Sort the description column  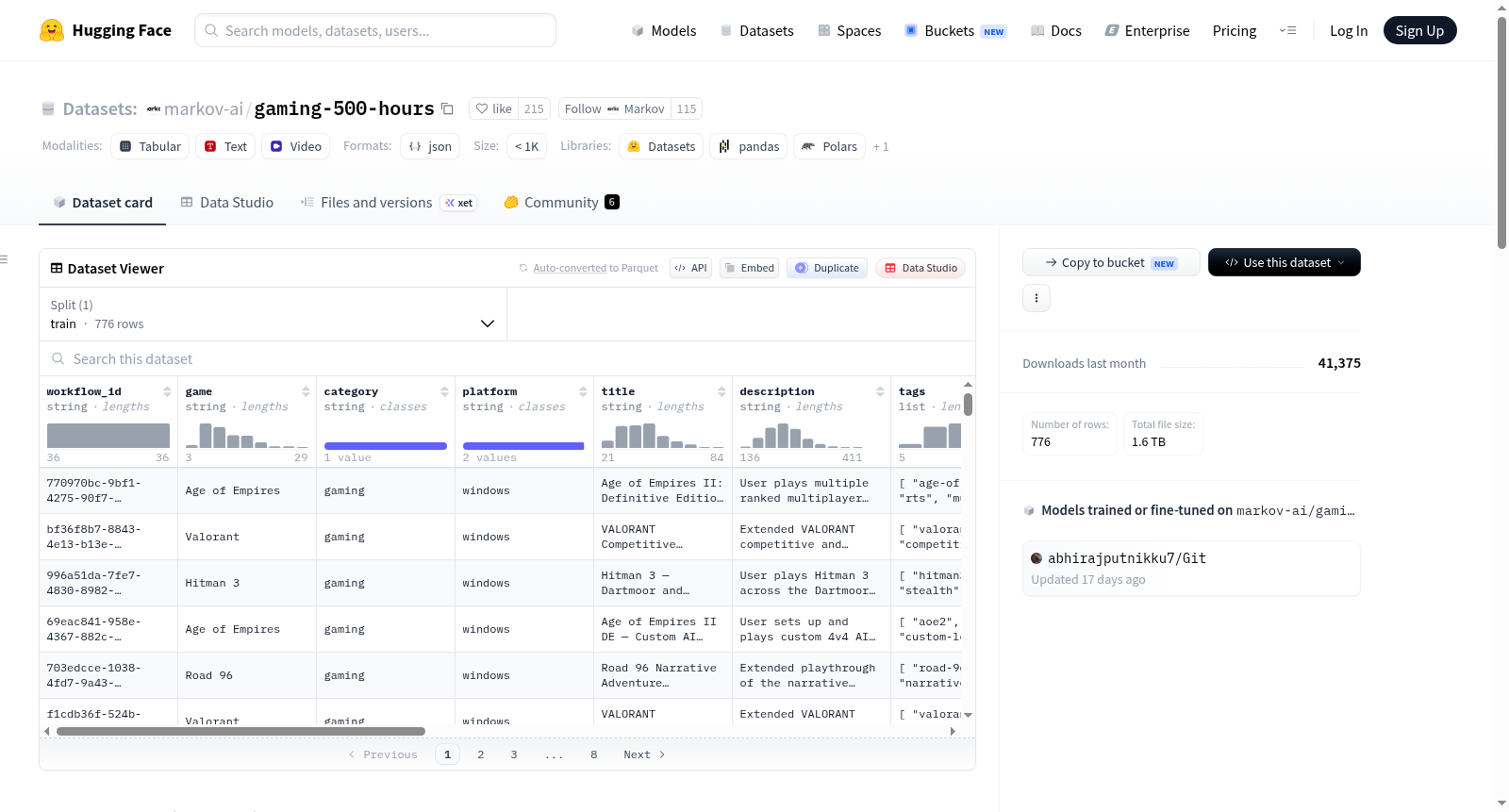coord(880,391)
